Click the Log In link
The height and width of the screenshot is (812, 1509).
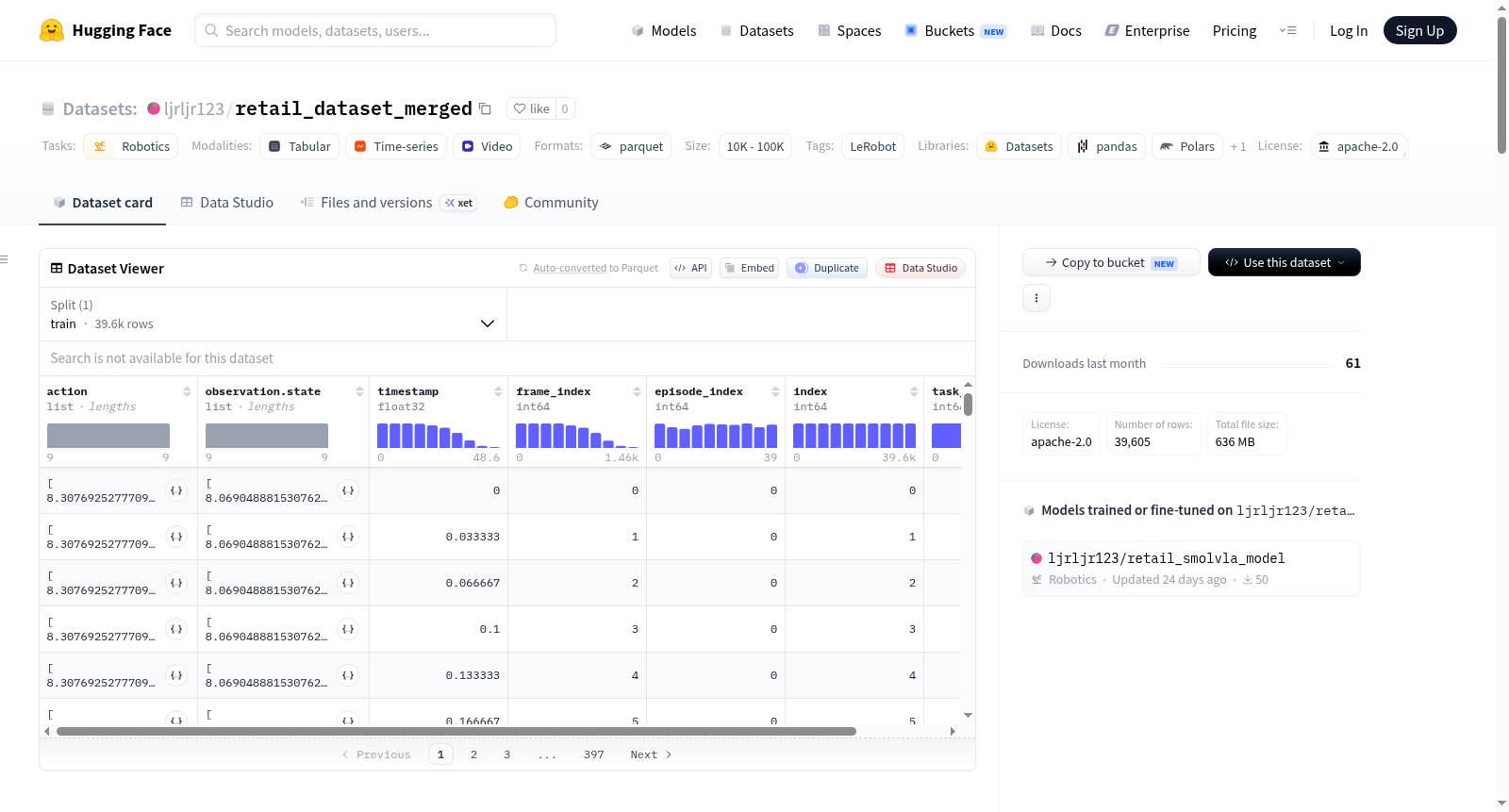coord(1349,30)
